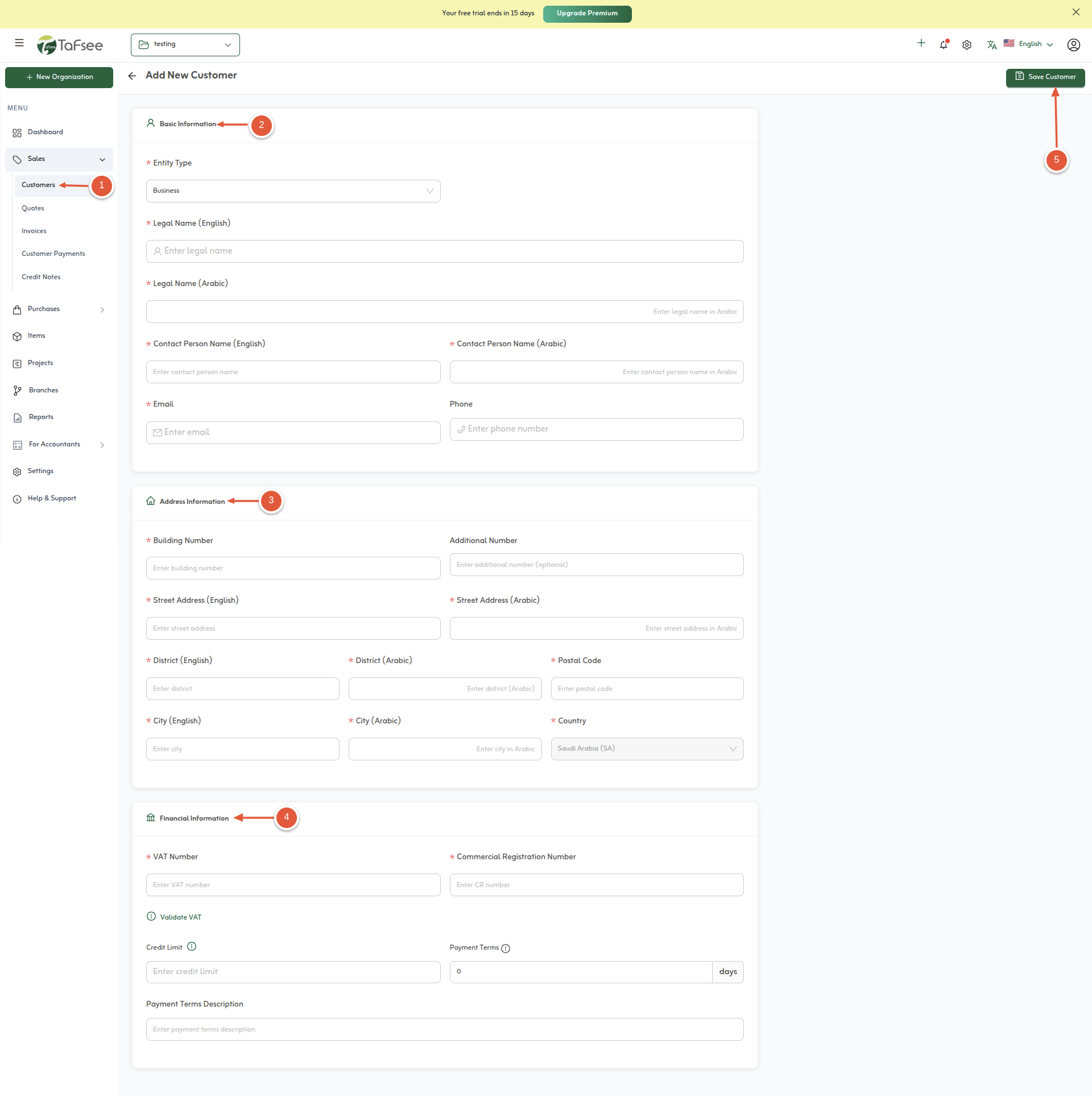Click the Help & Support info icon

tap(17, 499)
